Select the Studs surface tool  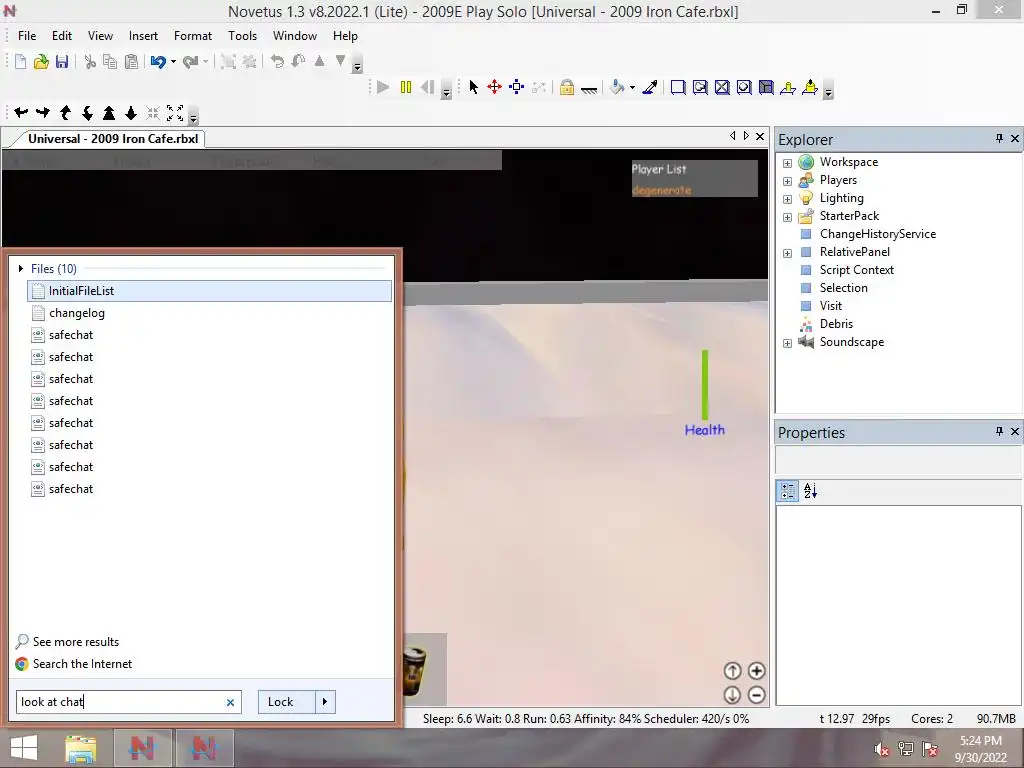(x=744, y=88)
